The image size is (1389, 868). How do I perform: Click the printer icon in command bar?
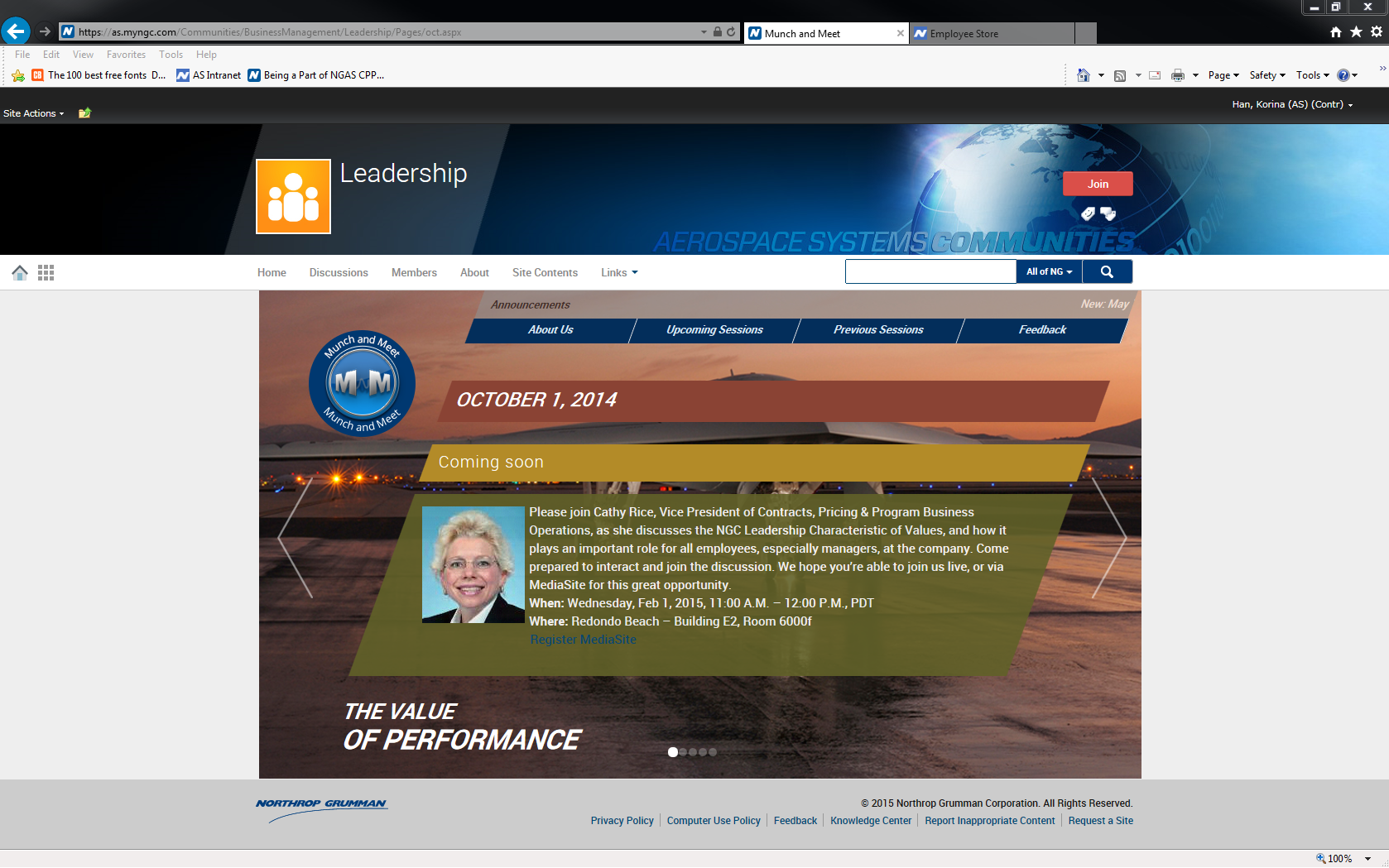(x=1177, y=75)
